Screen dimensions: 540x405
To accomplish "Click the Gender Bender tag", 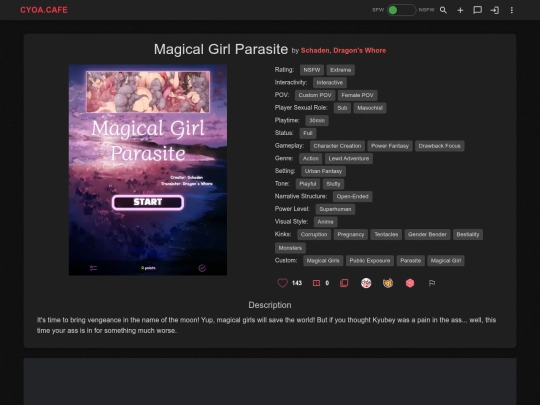I will point(427,235).
